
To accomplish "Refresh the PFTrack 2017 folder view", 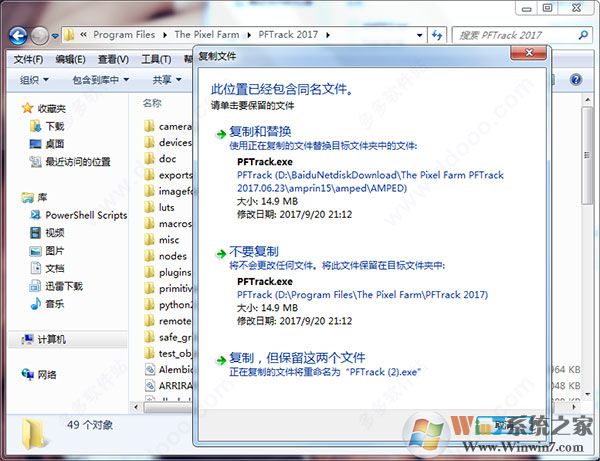I will [437, 36].
